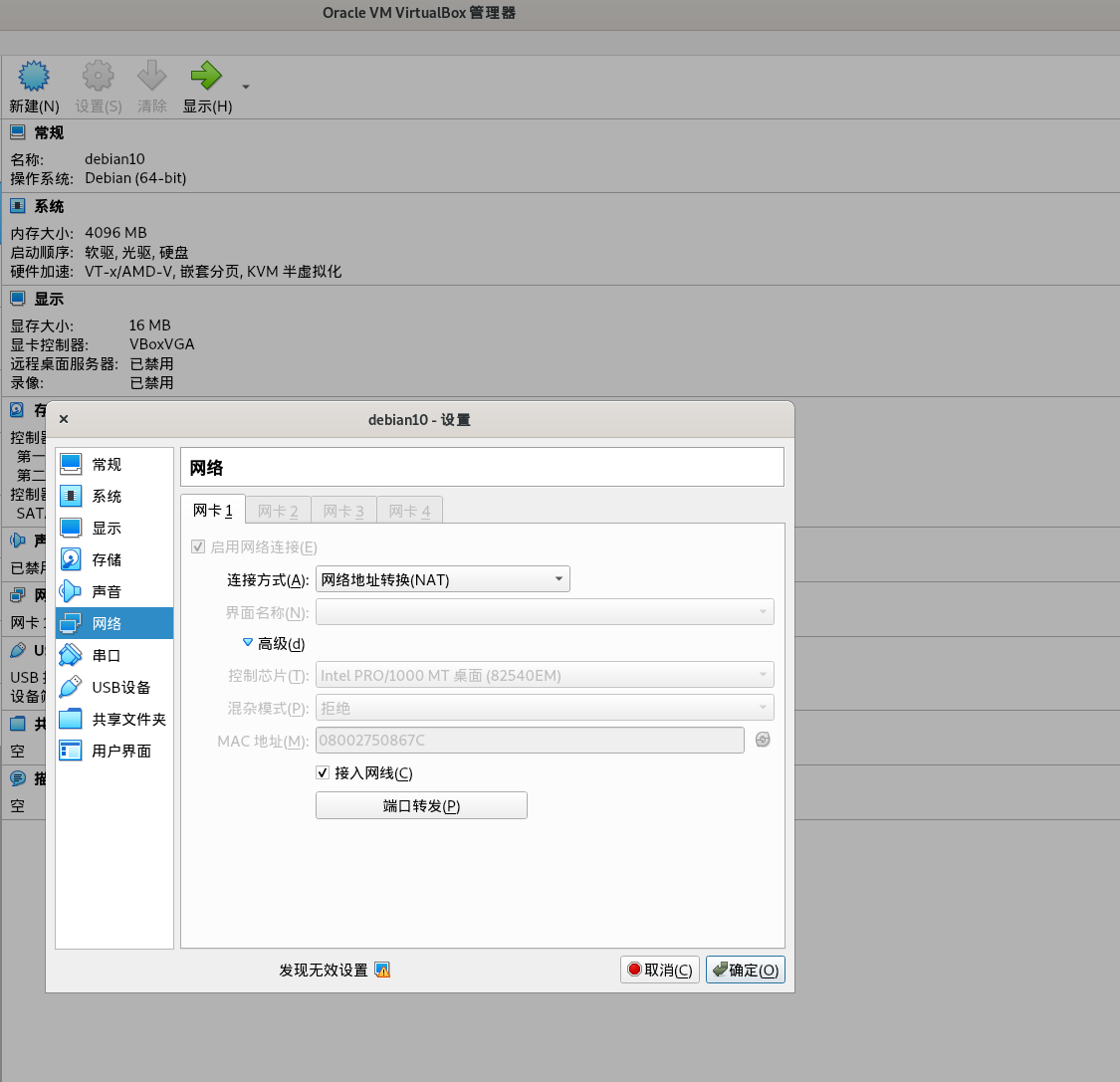This screenshot has width=1120, height=1082.
Task: Toggle the 接入网线(C) checkbox
Action: (323, 772)
